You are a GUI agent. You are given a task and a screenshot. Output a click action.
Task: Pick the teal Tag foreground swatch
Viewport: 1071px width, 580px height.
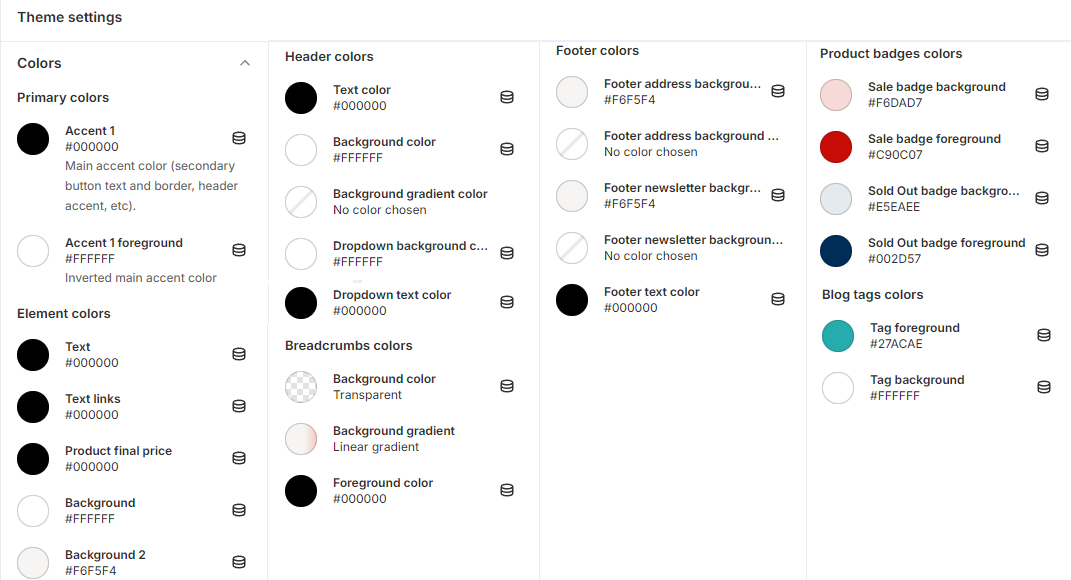click(838, 336)
